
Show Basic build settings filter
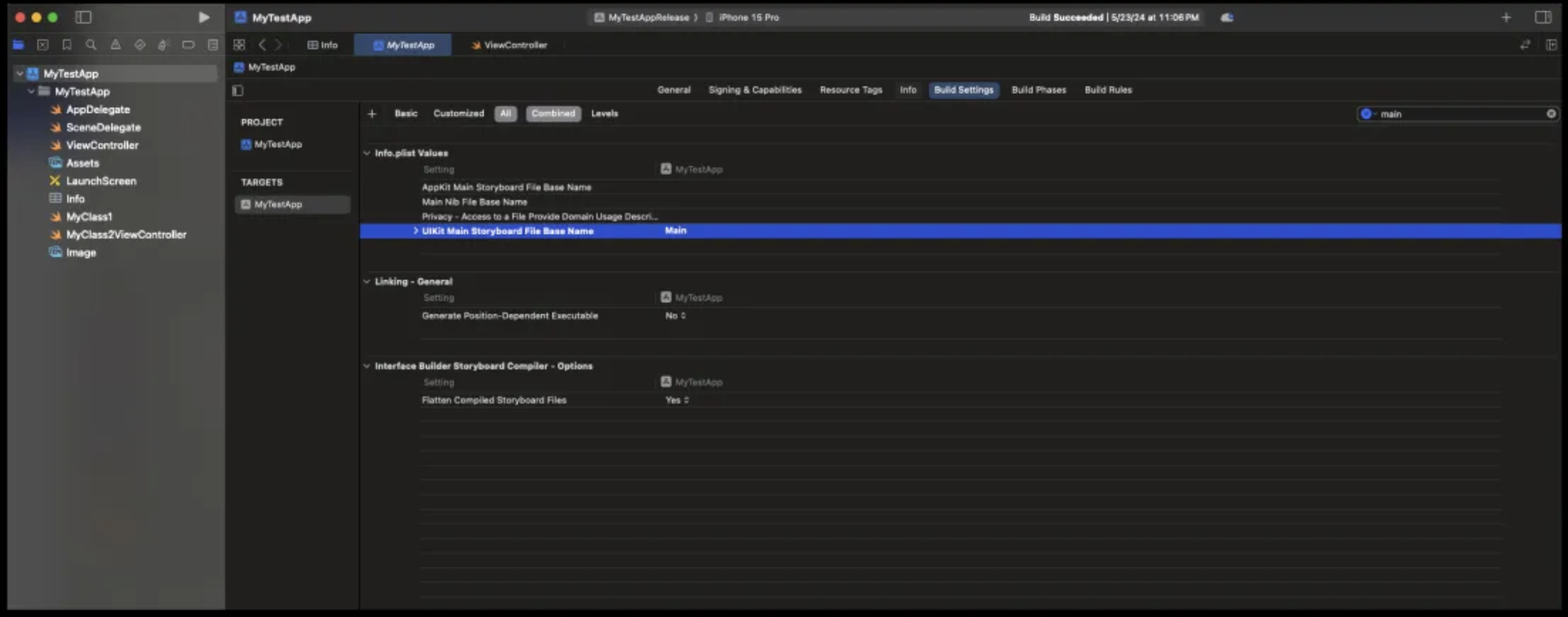[406, 113]
